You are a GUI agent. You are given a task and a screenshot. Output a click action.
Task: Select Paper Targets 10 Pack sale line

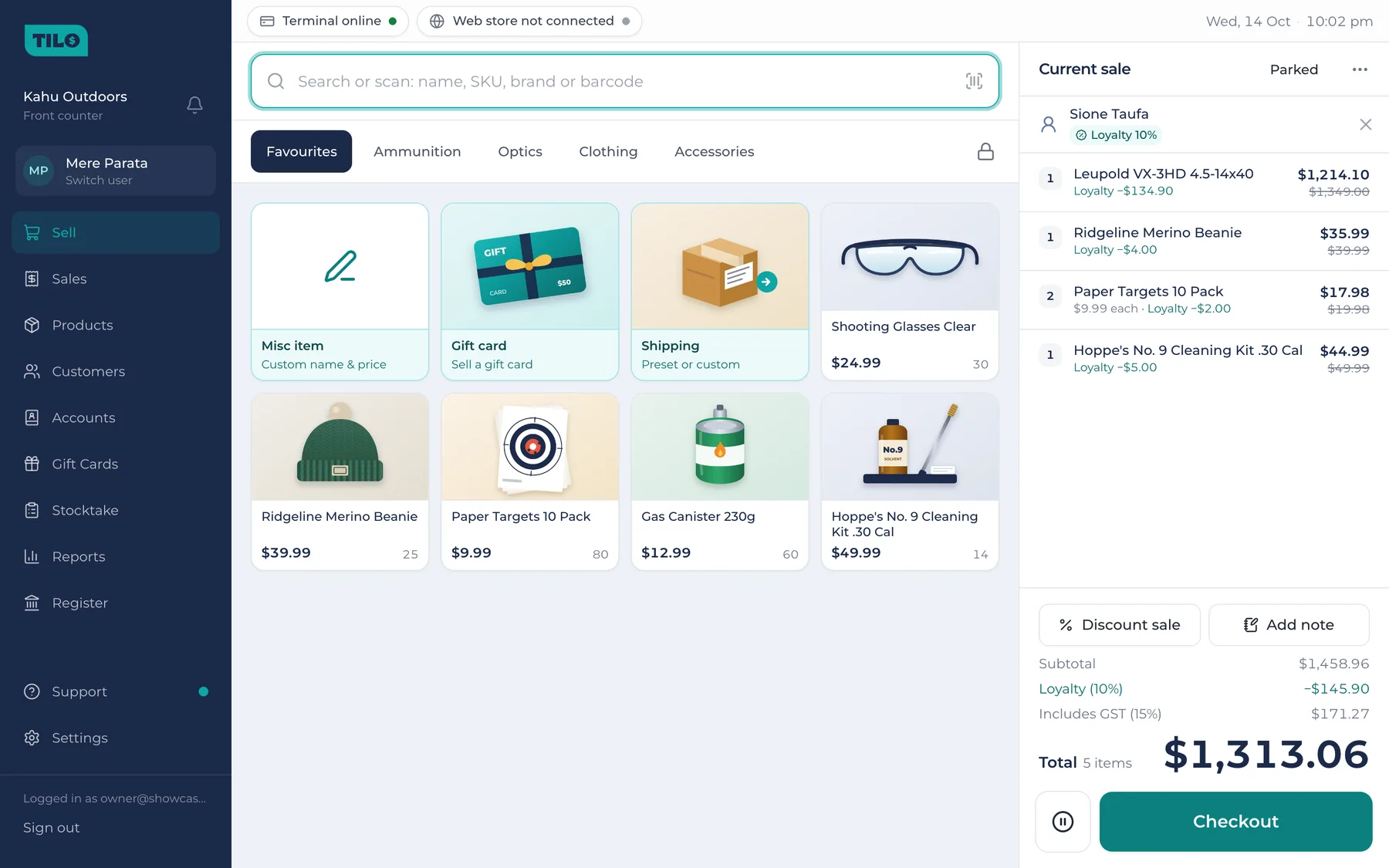[x=1204, y=300]
